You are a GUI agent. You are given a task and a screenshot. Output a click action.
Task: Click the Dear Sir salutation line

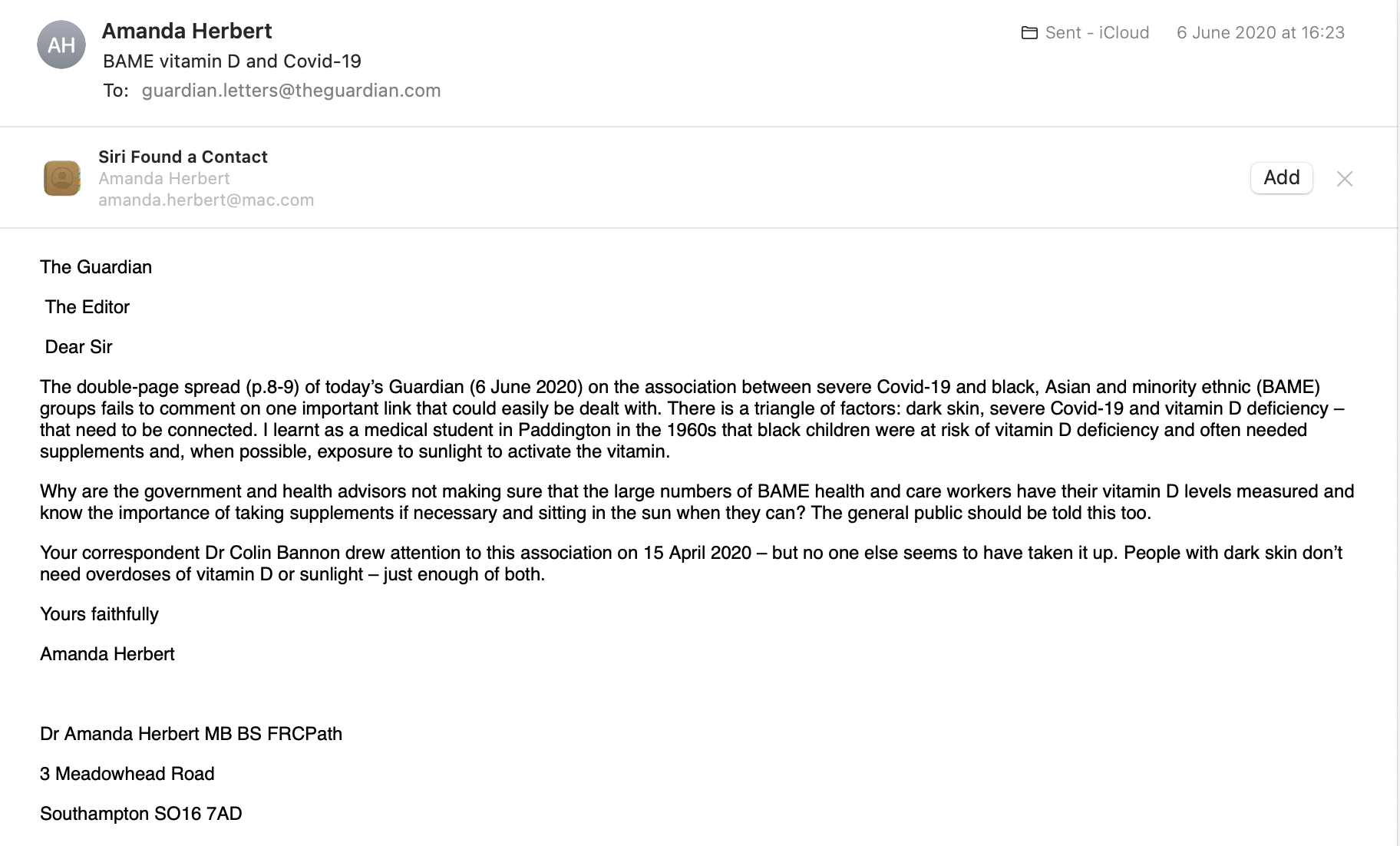click(78, 347)
